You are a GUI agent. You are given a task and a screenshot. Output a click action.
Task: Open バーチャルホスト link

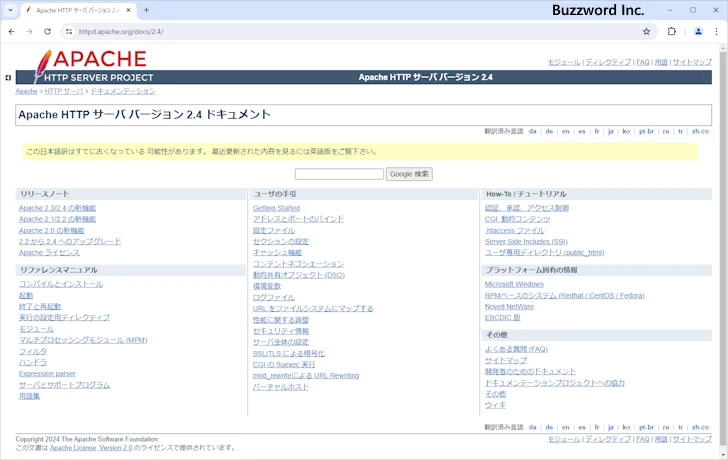280,387
